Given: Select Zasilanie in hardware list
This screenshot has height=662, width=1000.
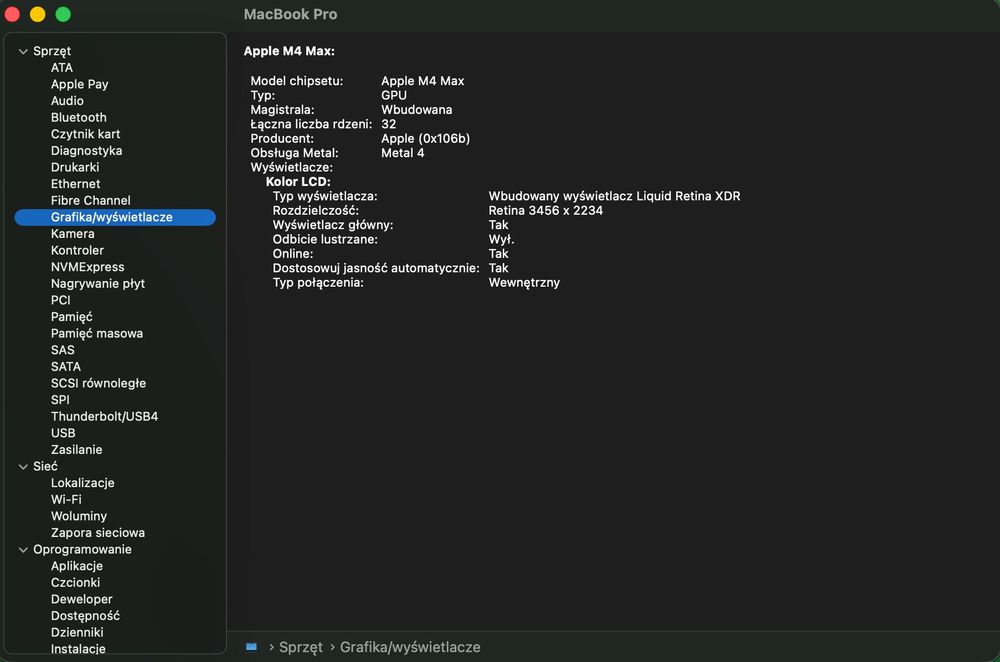Looking at the screenshot, I should [76, 450].
